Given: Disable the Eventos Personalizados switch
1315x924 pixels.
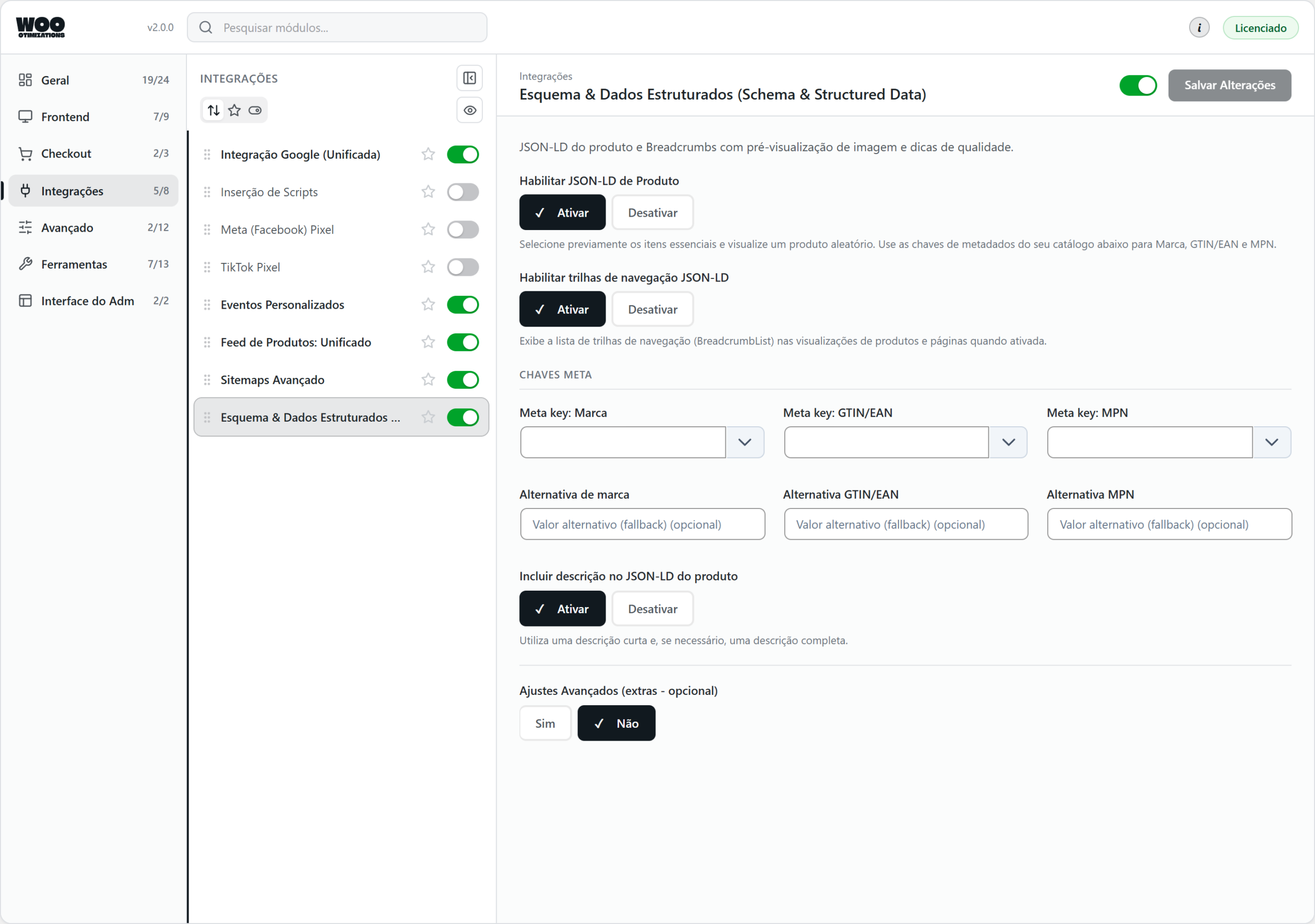Looking at the screenshot, I should (463, 305).
